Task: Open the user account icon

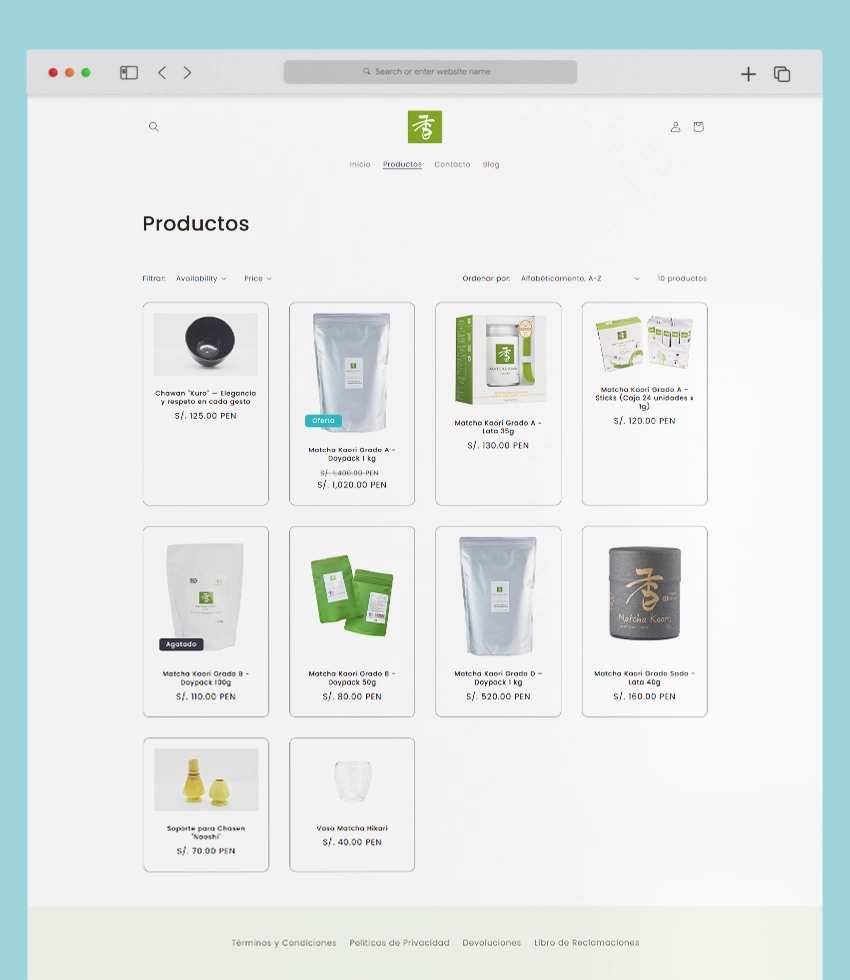Action: pos(675,127)
